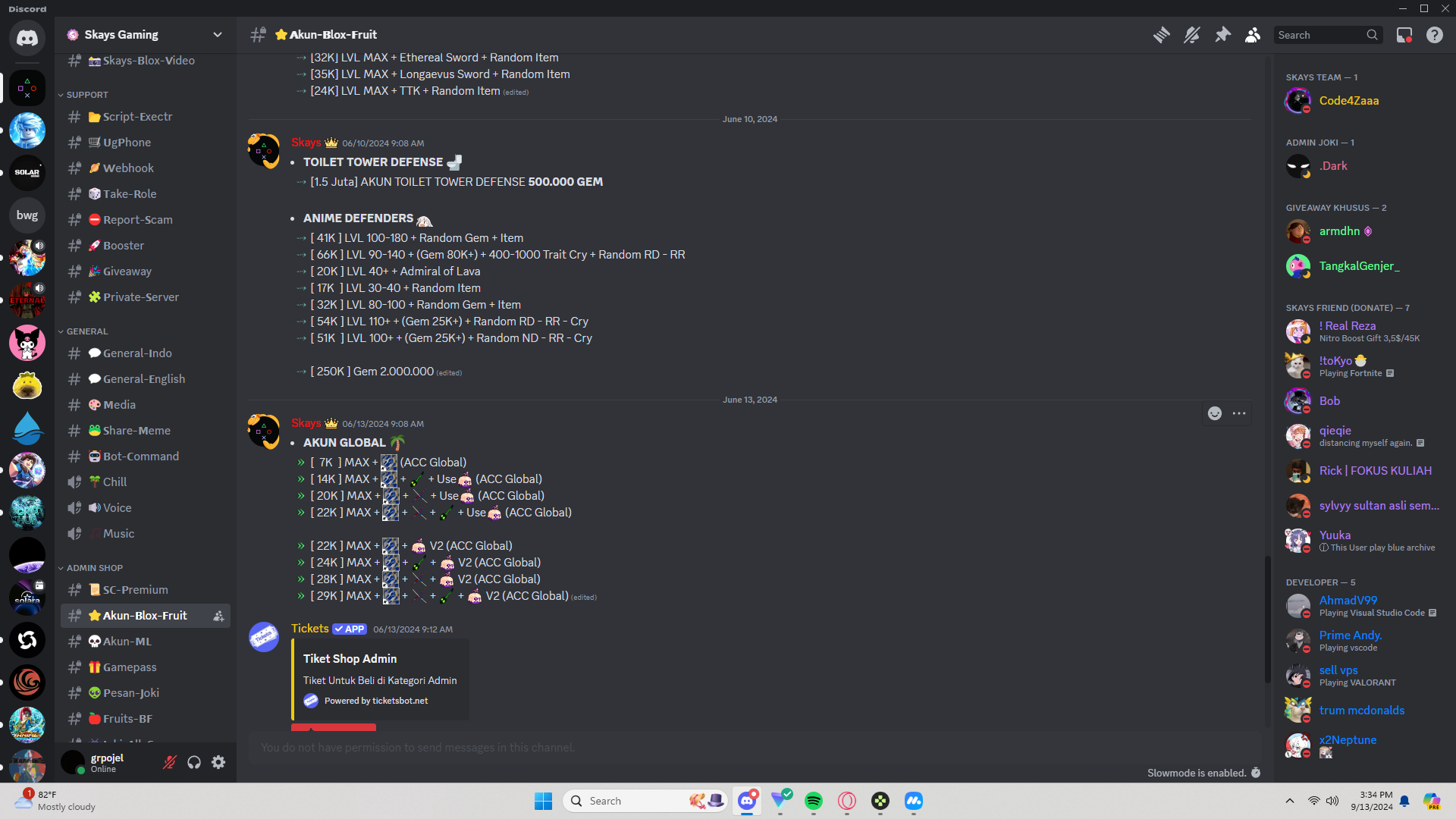Screen dimensions: 1456x819
Task: Open TangkalGenjer_ member profile
Action: (x=1359, y=266)
